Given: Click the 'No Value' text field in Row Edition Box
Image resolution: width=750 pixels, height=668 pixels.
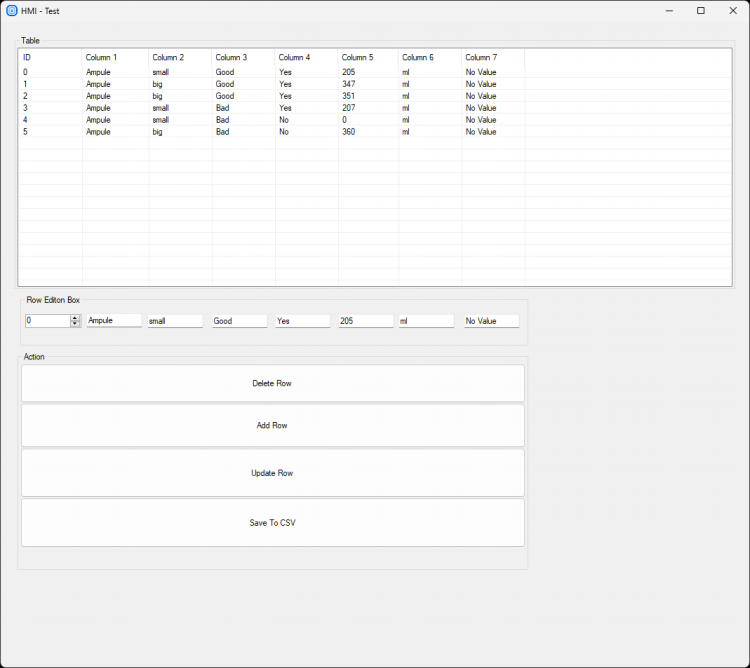Looking at the screenshot, I should point(491,321).
